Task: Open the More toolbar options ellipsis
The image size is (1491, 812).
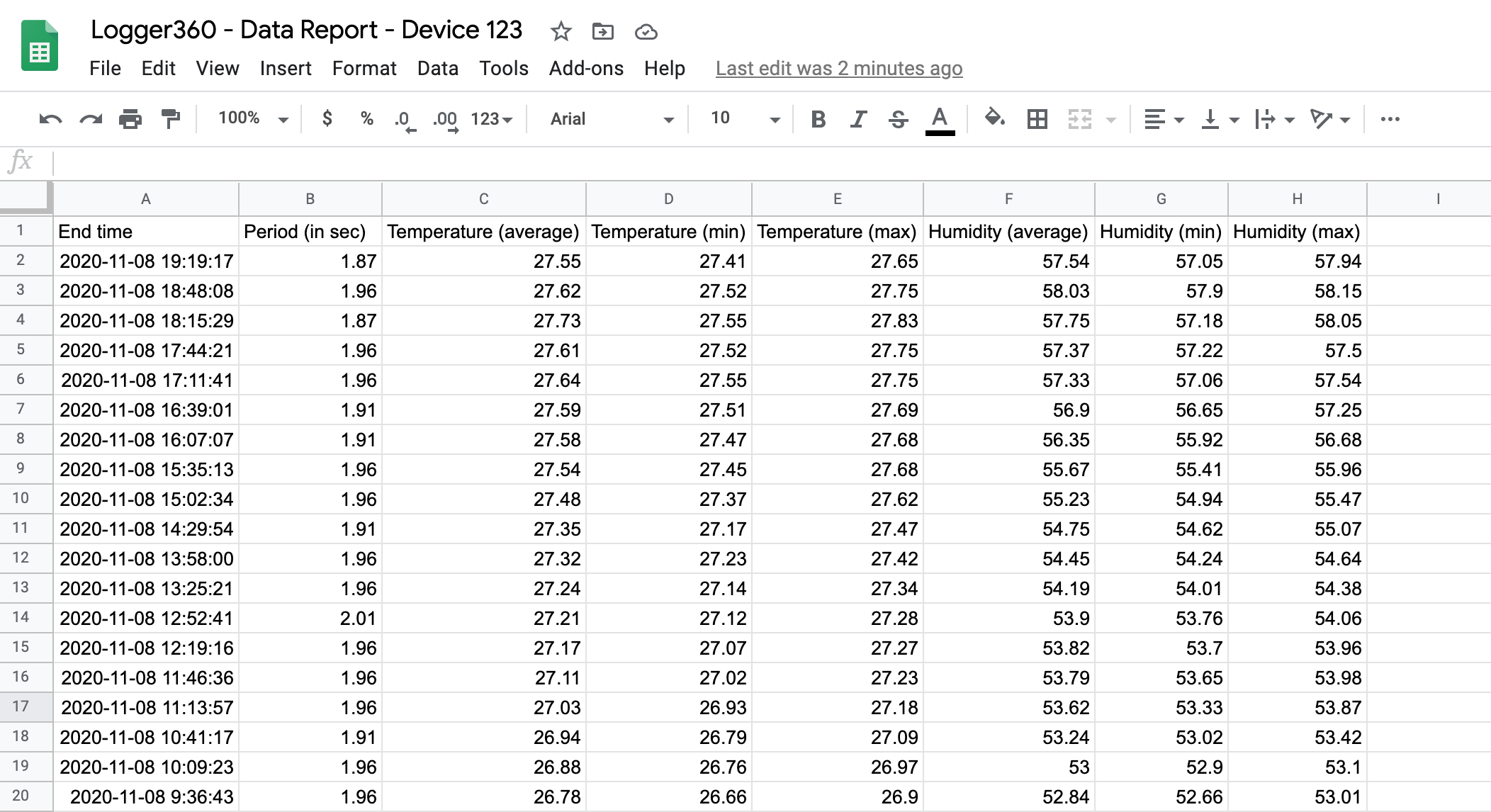Action: [x=1390, y=119]
